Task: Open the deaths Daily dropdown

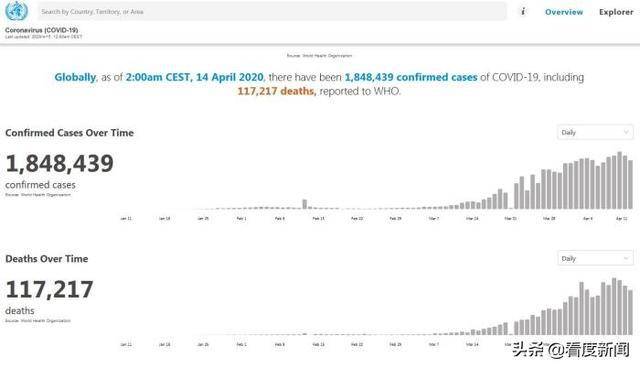Action: point(595,258)
